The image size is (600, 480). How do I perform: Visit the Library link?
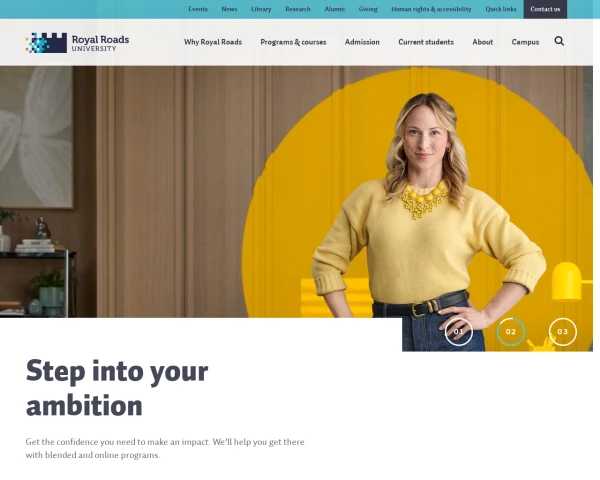click(261, 9)
